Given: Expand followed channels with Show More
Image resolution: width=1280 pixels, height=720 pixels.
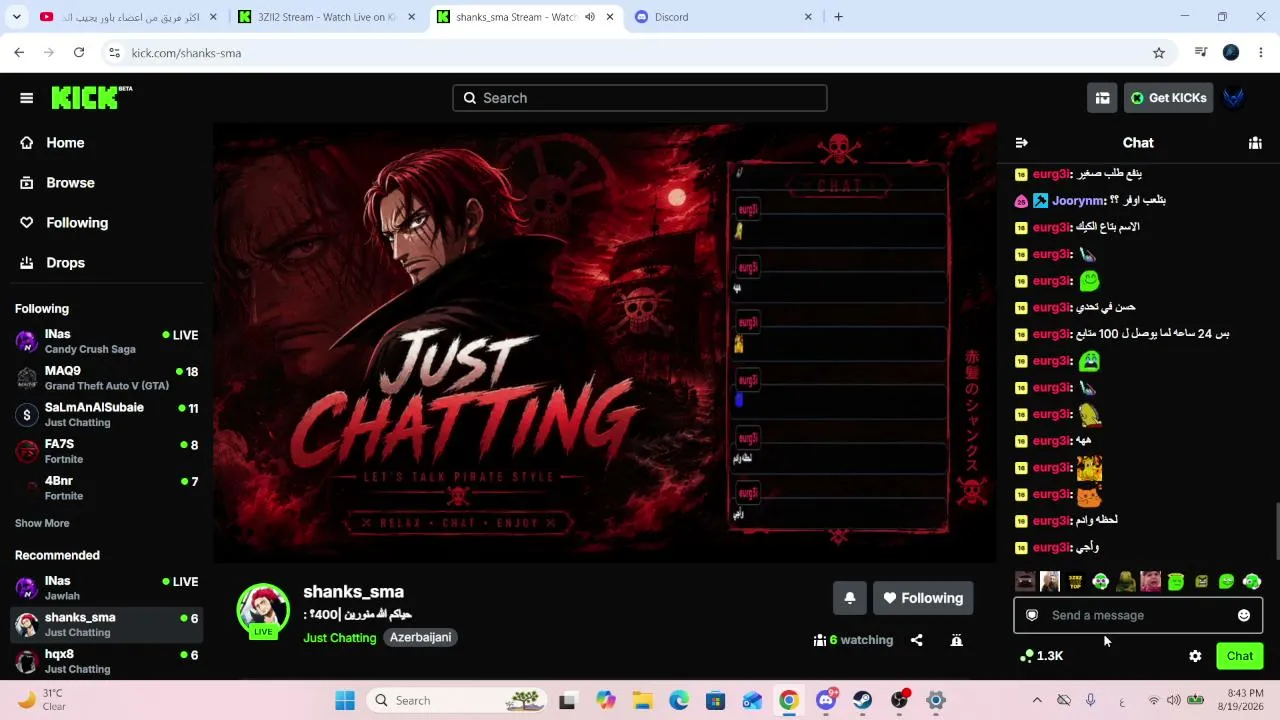Looking at the screenshot, I should [42, 523].
